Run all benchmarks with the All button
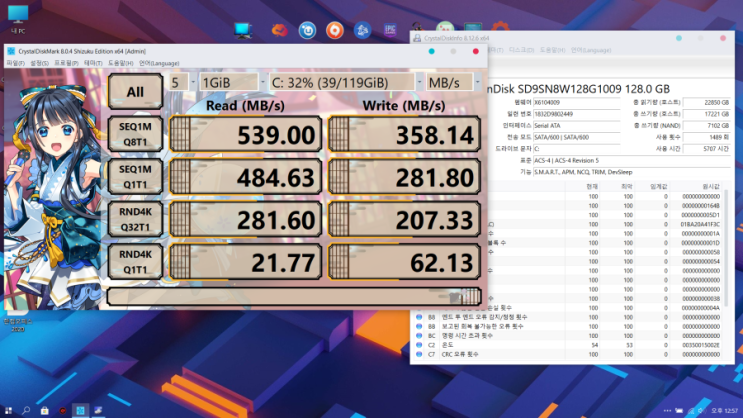 (x=135, y=91)
